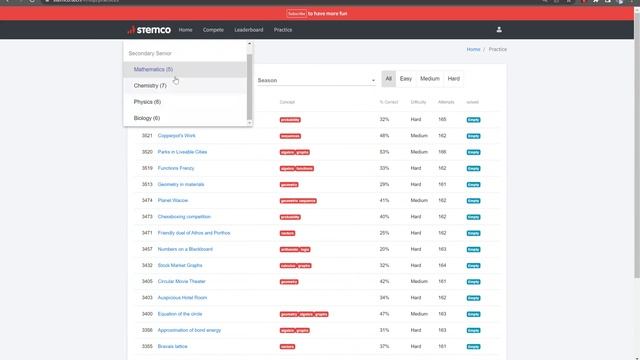The width and height of the screenshot is (640, 360).
Task: Click the Difficulty column header
Action: click(x=418, y=102)
